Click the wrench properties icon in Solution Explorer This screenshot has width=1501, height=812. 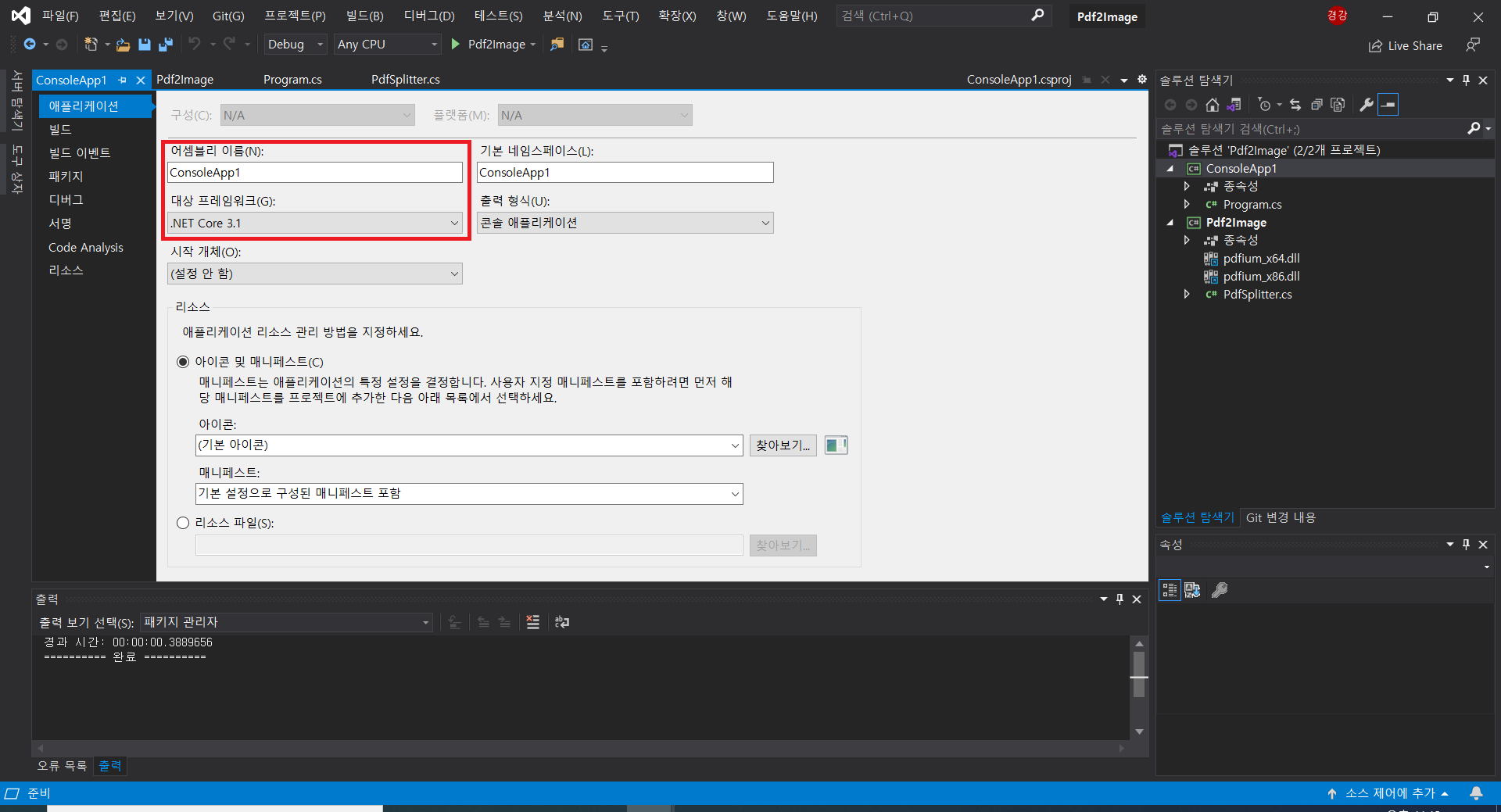[x=1367, y=105]
